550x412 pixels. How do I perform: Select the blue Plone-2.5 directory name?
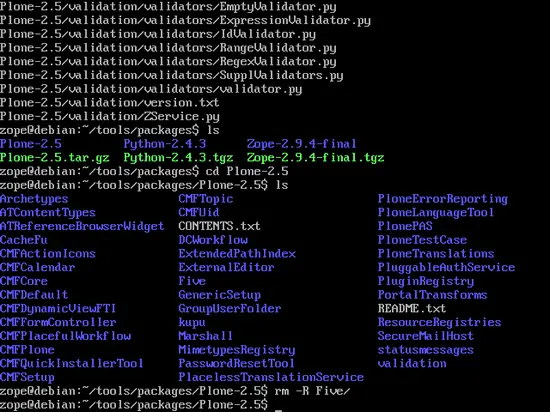(31, 144)
